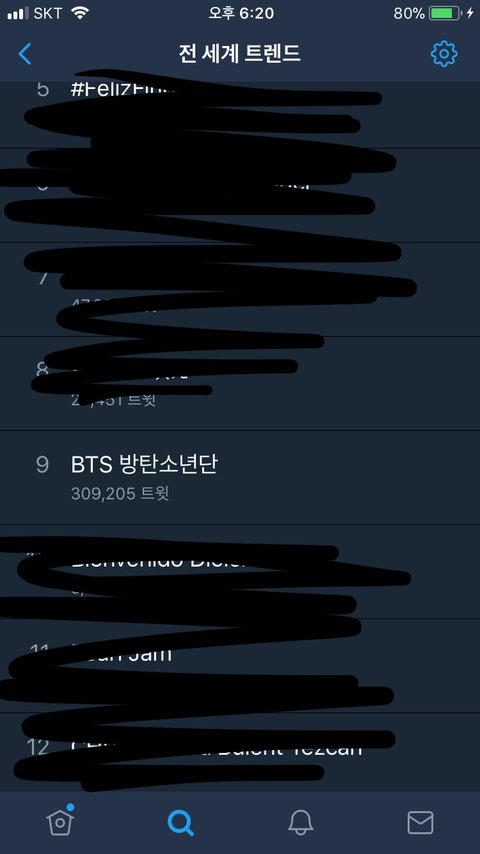Select the Search magnifier tab
Viewport: 480px width, 854px height.
[180, 822]
